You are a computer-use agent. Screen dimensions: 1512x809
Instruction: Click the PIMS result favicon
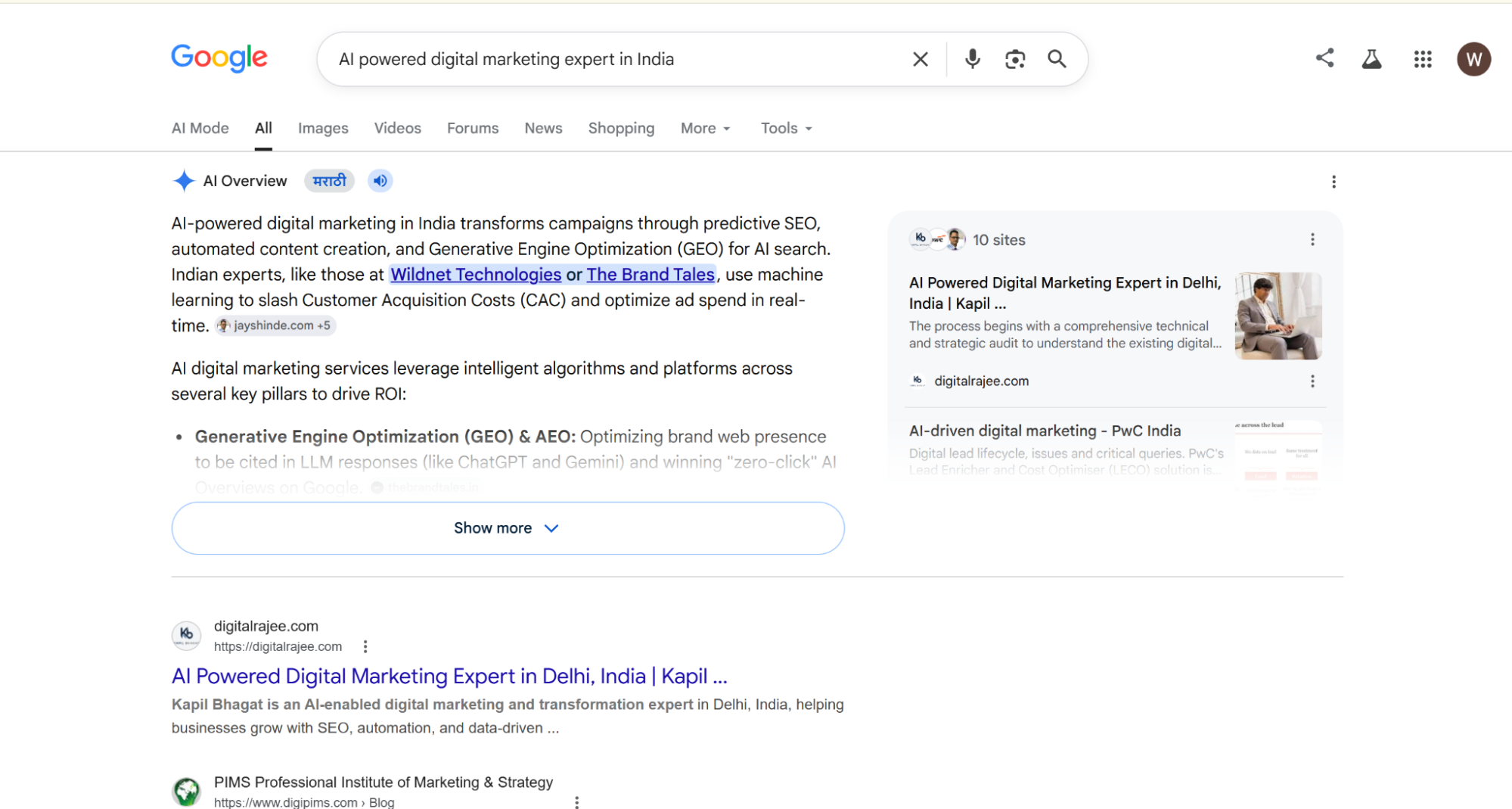[186, 792]
